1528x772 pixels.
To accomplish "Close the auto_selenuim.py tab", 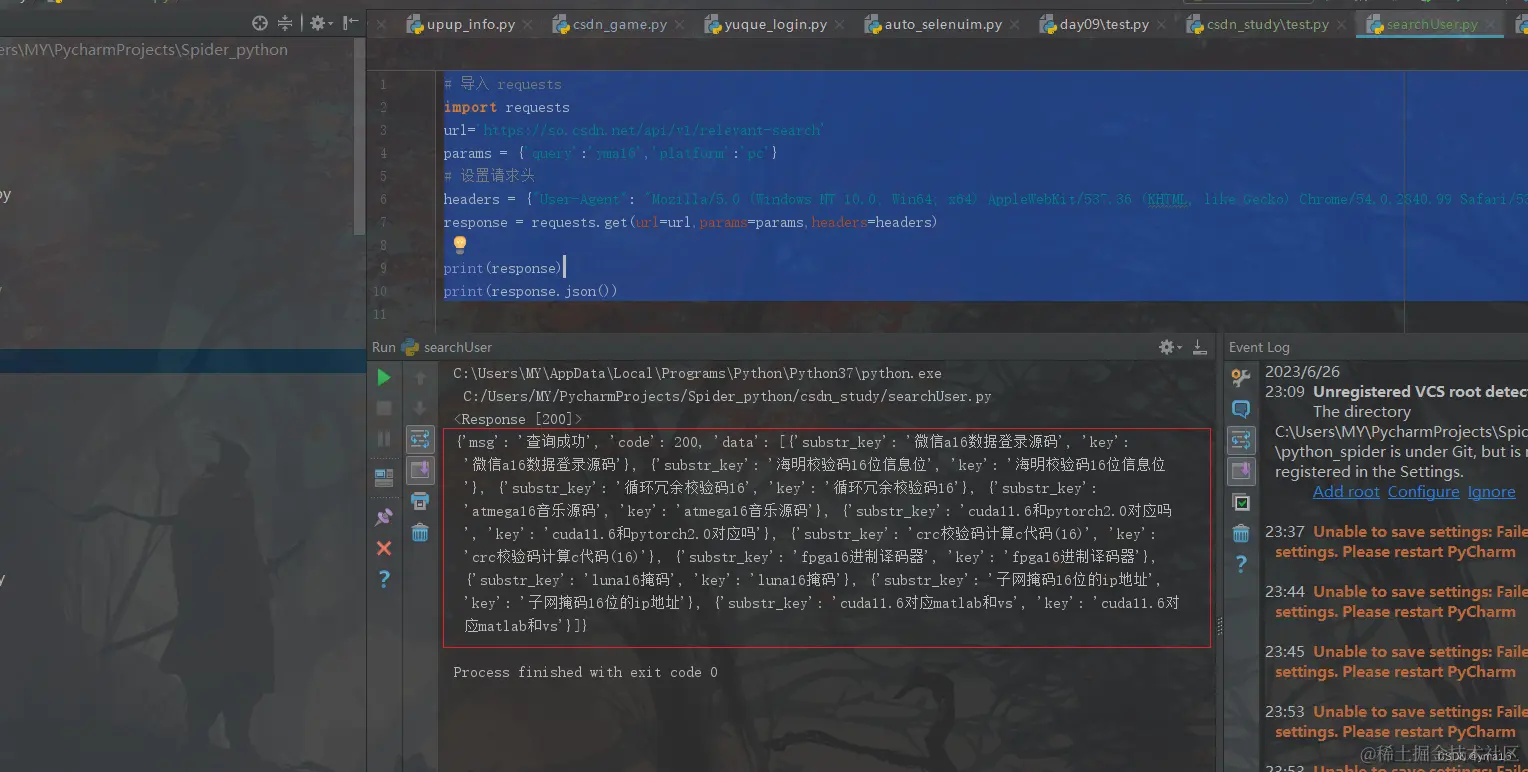I will [x=1016, y=25].
